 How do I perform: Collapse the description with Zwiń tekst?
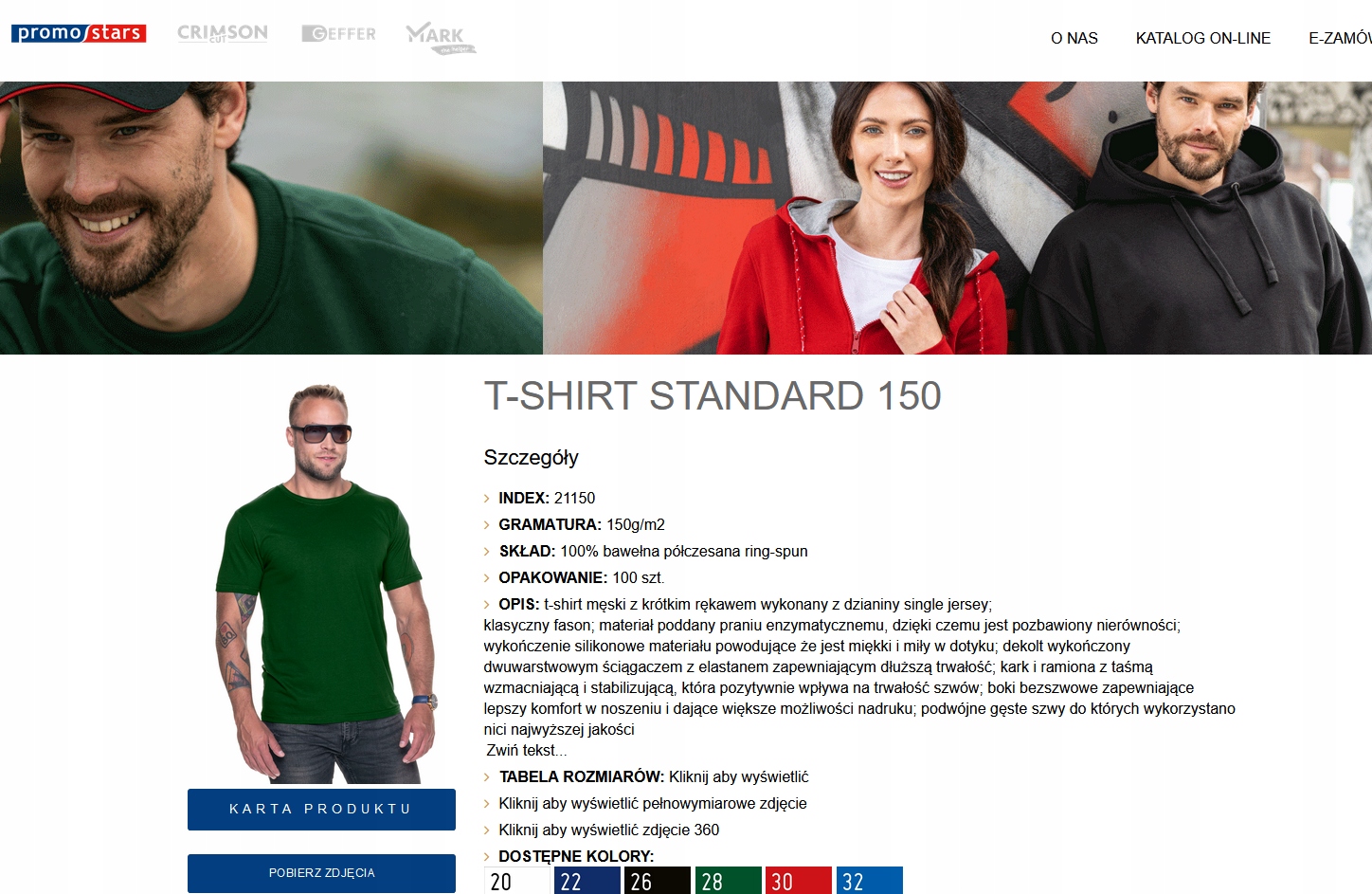[x=527, y=750]
